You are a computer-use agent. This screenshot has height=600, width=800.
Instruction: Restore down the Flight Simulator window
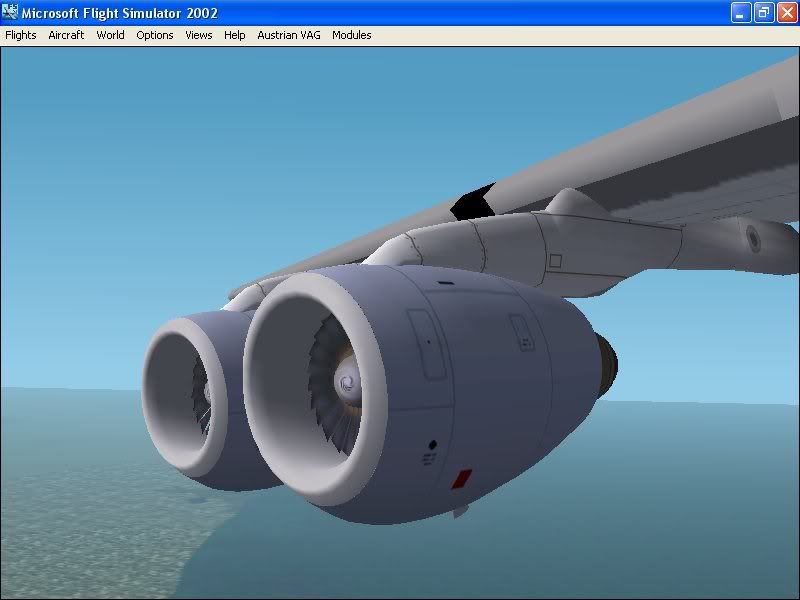tap(764, 13)
